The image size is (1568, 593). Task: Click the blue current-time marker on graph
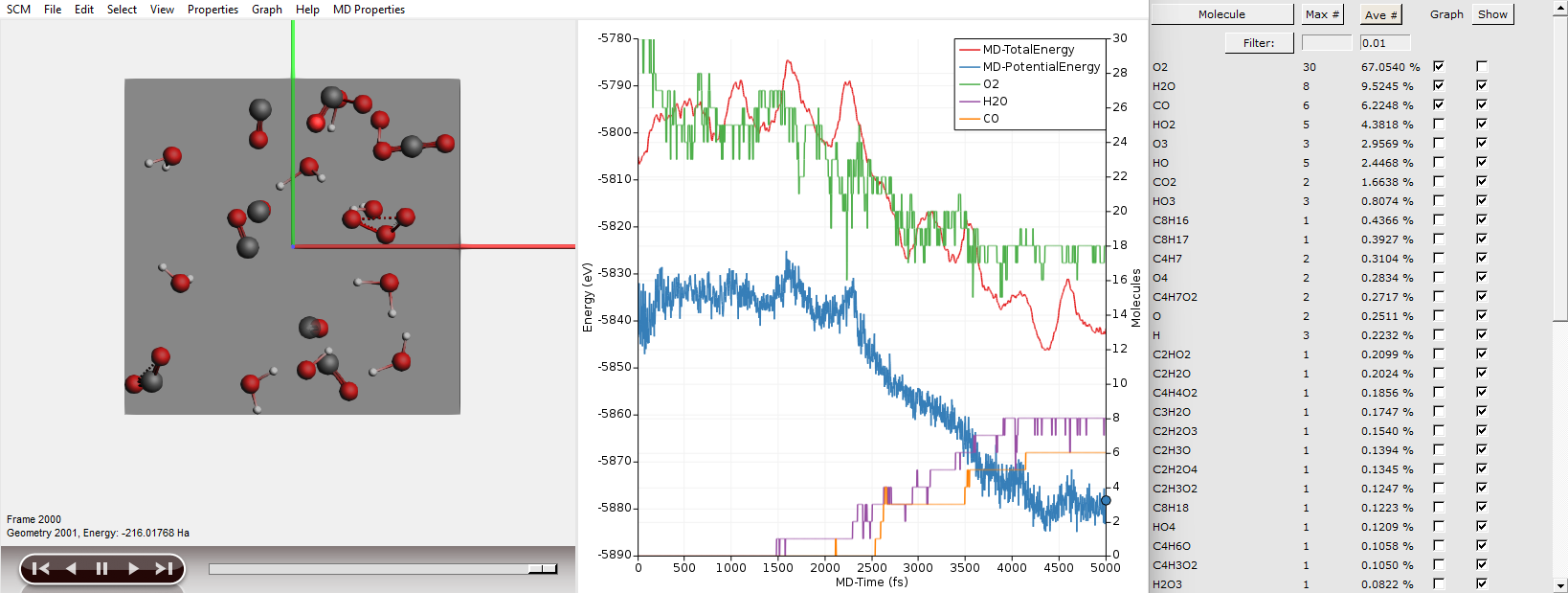point(1106,500)
